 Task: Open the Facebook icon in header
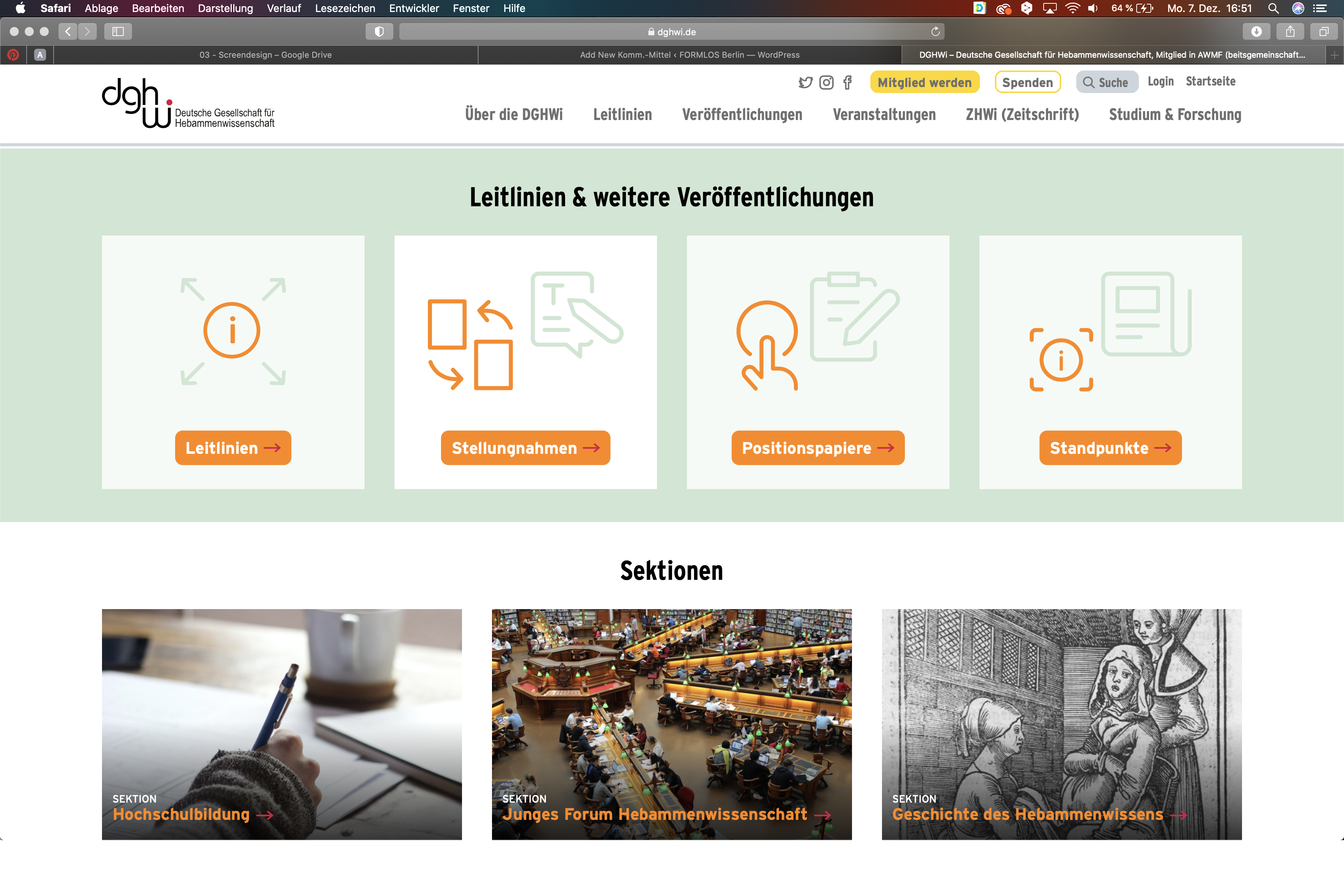(847, 83)
